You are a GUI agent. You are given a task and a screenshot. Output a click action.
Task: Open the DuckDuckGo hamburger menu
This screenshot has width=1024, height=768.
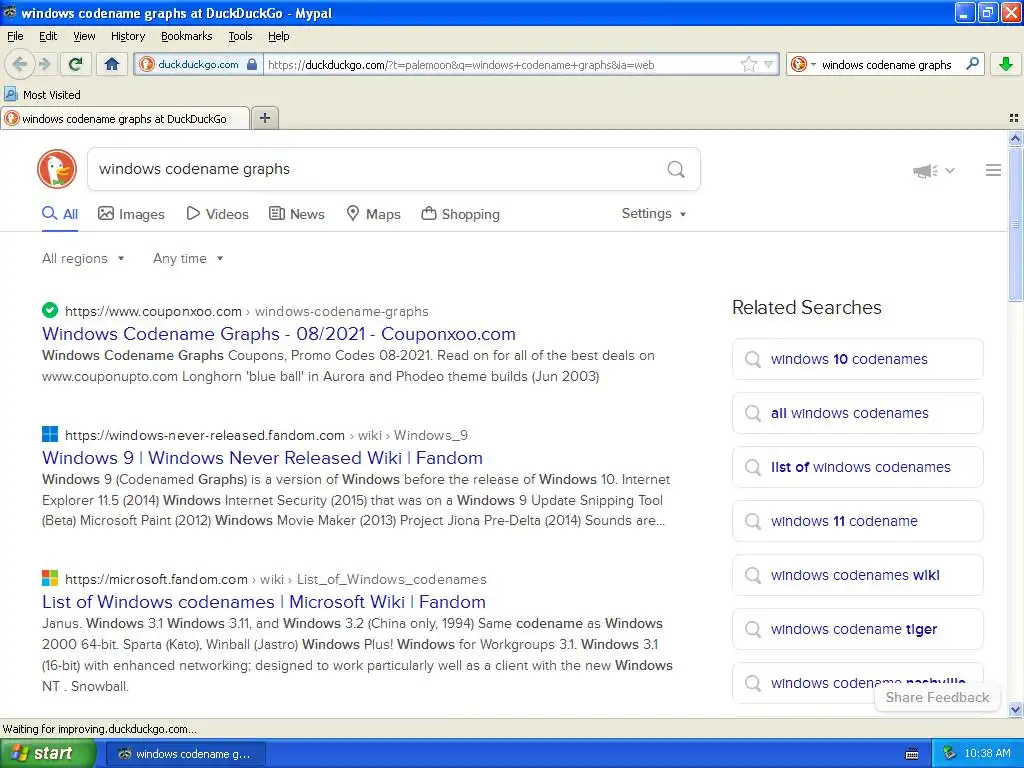[993, 170]
